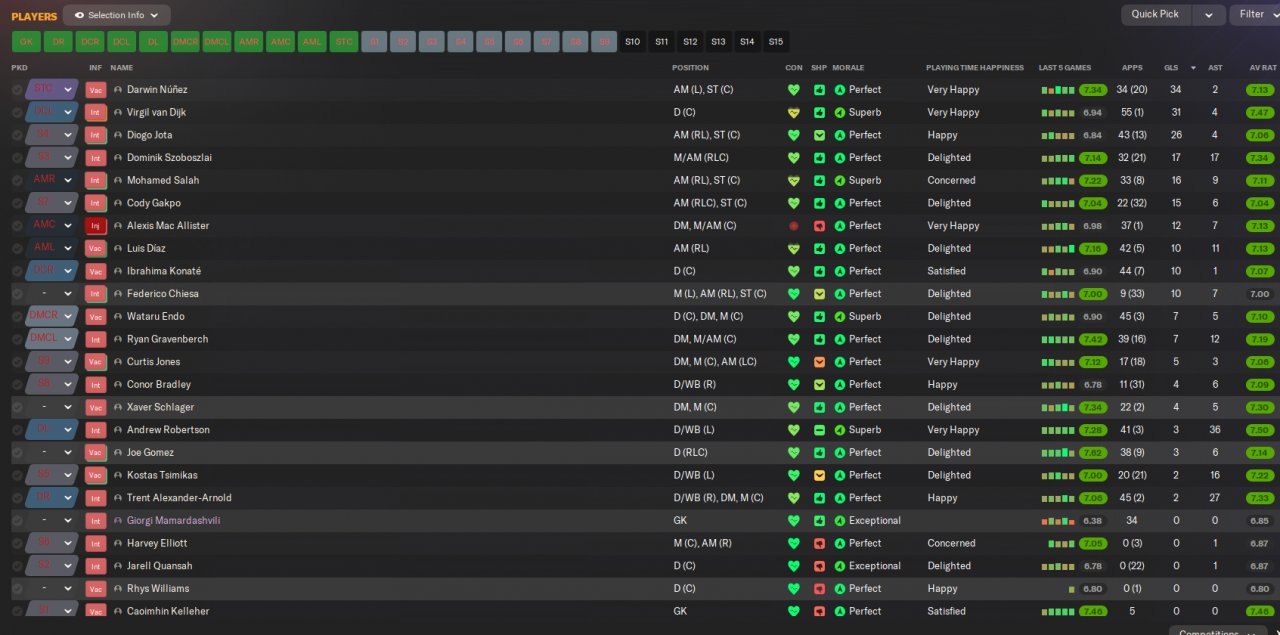
Task: Open Dominik Szoboszlai's player profile
Action: pos(169,158)
